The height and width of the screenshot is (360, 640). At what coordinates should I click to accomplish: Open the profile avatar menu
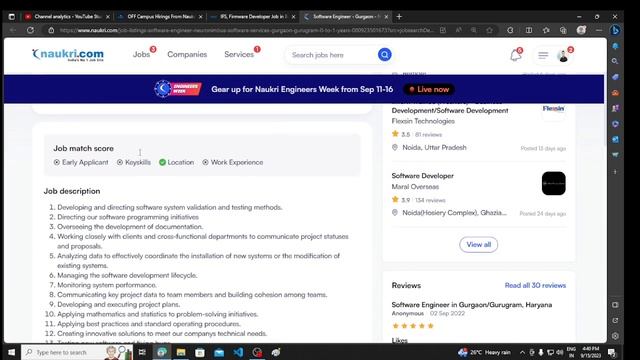(x=563, y=56)
